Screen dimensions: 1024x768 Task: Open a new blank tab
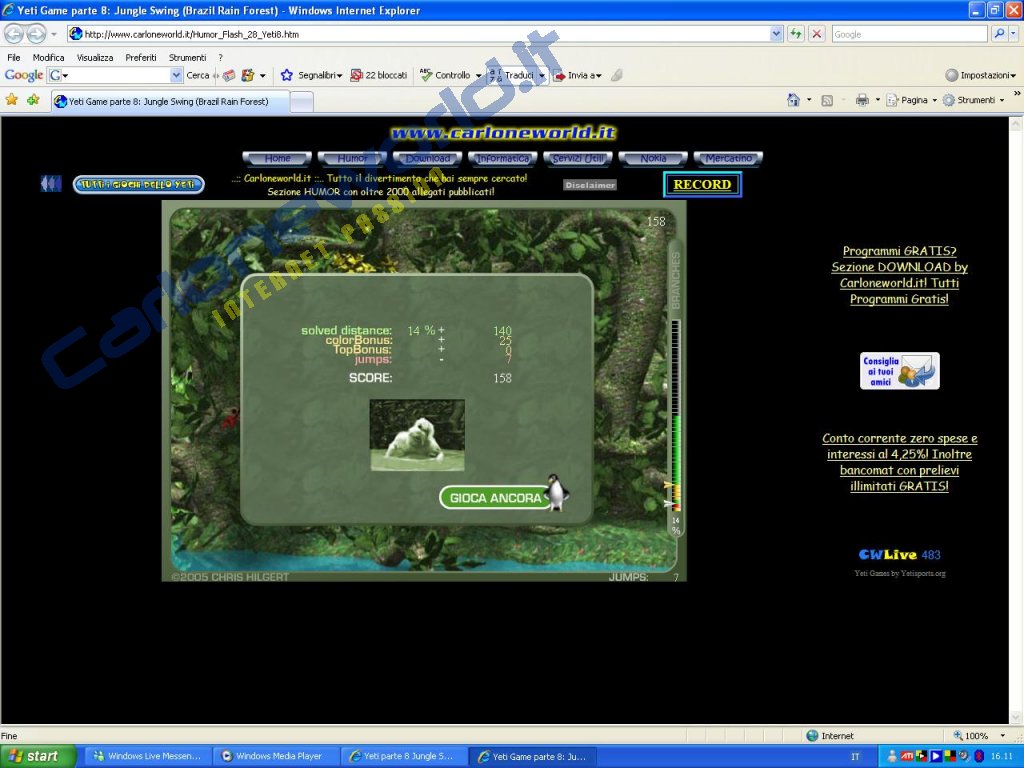tap(301, 102)
